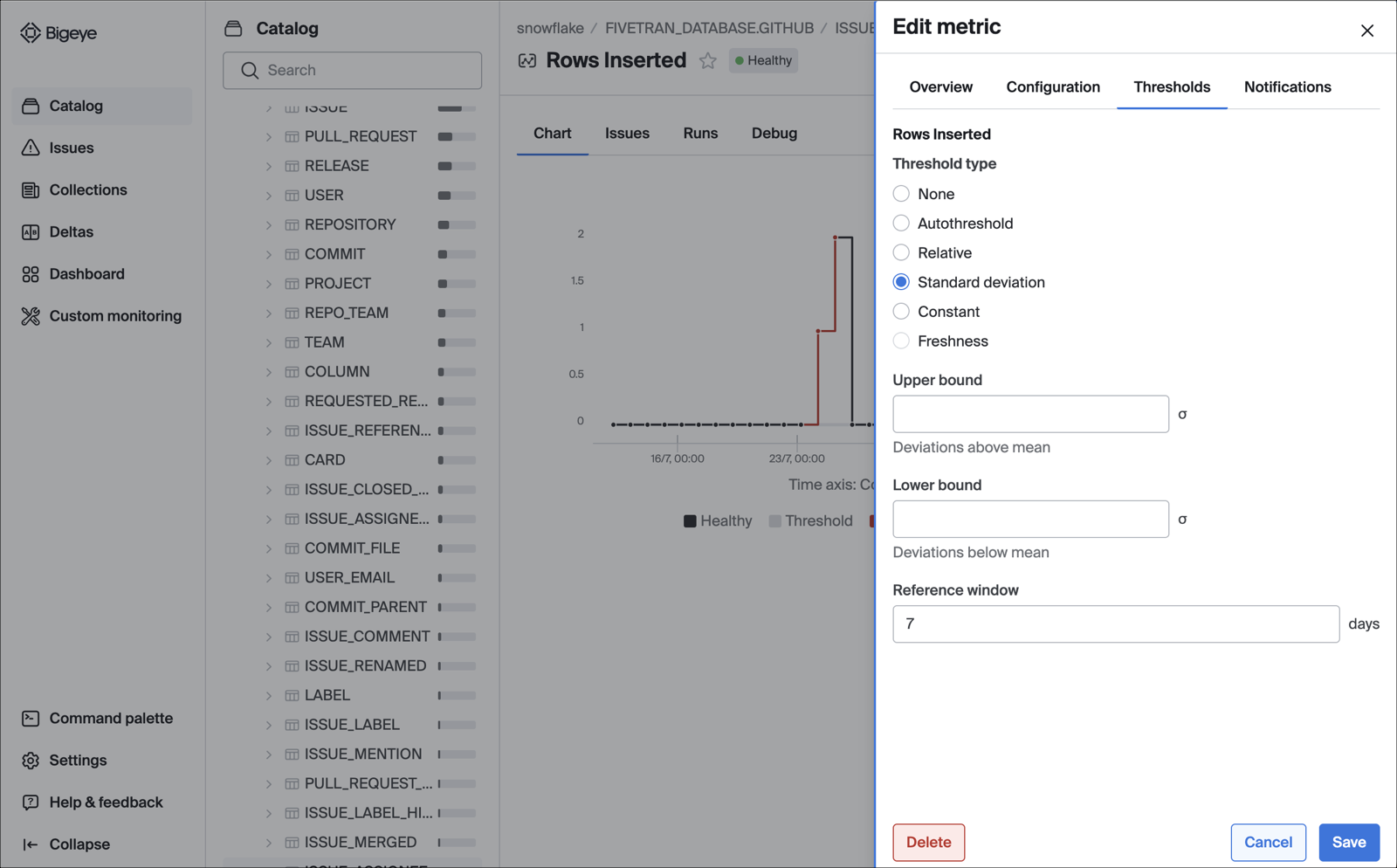The height and width of the screenshot is (868, 1397).
Task: Click the Catalog panel header icon
Action: pyautogui.click(x=233, y=29)
